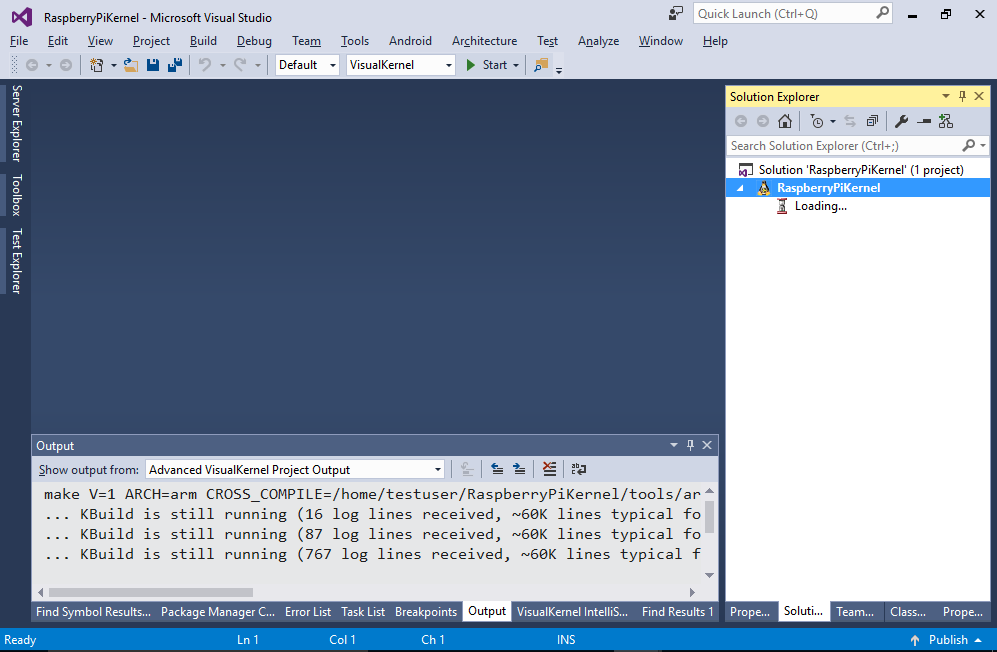Click the feedback icon beside Quick Launch
Image resolution: width=997 pixels, height=652 pixels.
[675, 13]
